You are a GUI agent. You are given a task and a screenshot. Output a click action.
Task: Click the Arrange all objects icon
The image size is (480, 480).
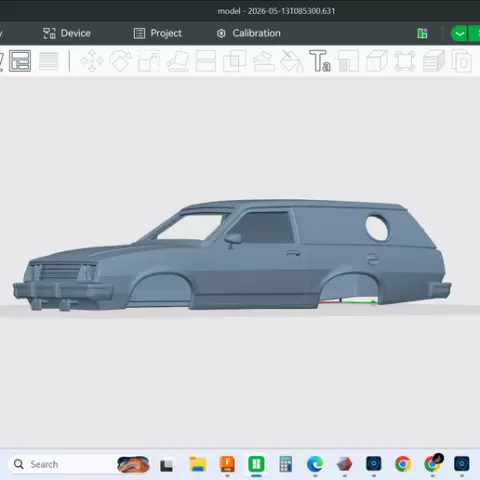pyautogui.click(x=20, y=61)
